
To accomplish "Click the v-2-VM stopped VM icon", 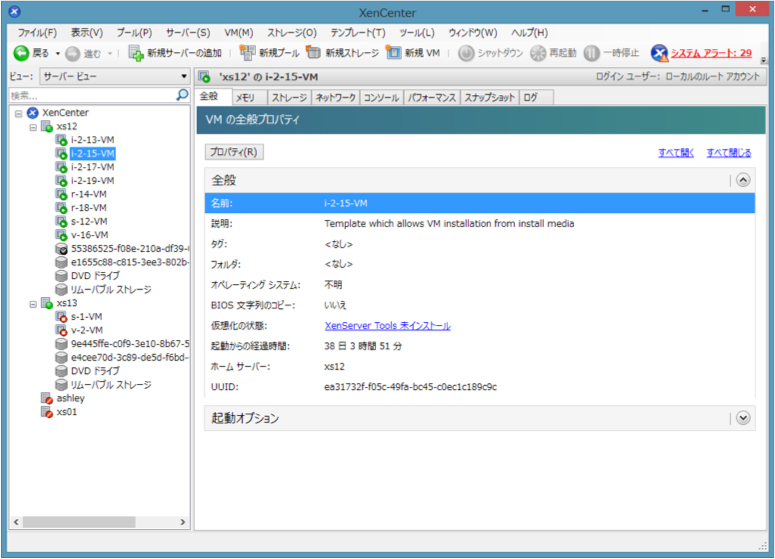I will coord(61,330).
